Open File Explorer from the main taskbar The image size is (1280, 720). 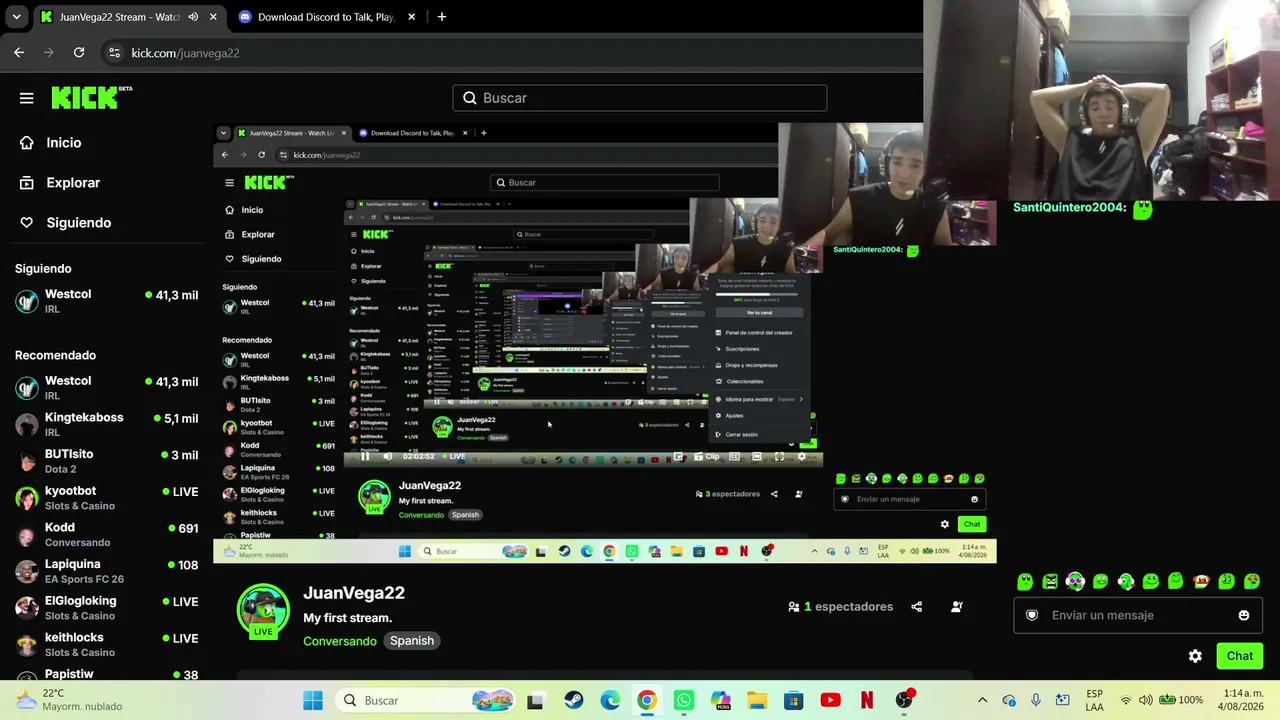tap(757, 700)
